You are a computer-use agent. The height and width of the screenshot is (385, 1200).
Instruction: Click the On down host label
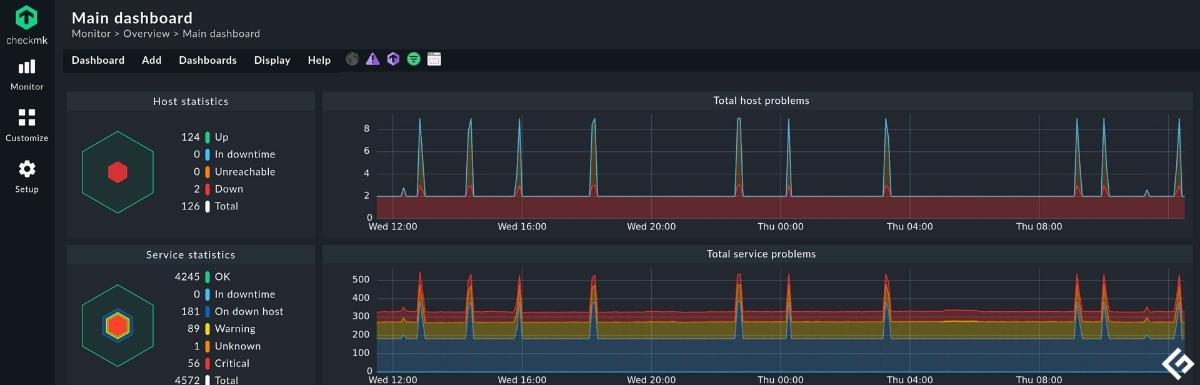pyautogui.click(x=249, y=312)
